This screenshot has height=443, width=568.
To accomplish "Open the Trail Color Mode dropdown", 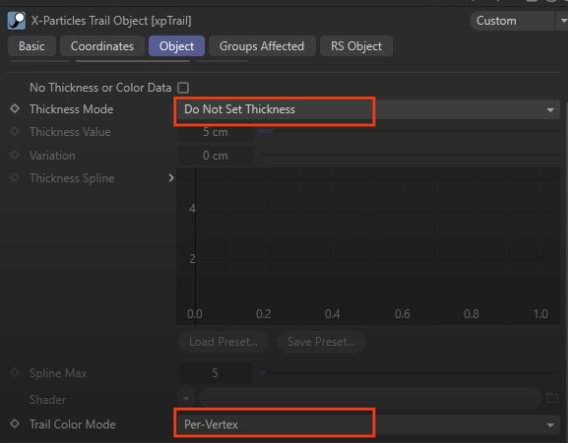I will coord(368,425).
